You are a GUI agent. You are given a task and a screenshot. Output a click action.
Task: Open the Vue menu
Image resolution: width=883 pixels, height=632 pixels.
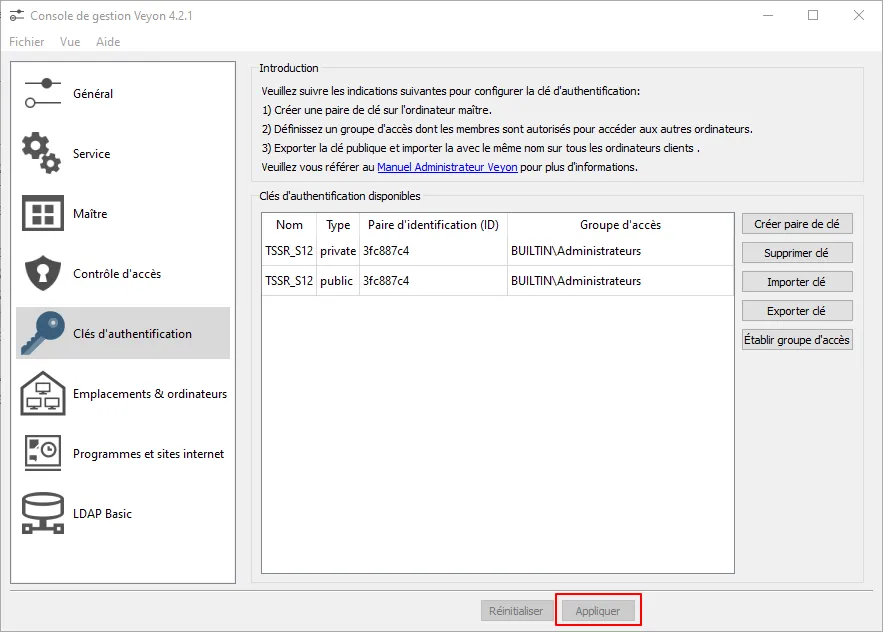point(70,42)
